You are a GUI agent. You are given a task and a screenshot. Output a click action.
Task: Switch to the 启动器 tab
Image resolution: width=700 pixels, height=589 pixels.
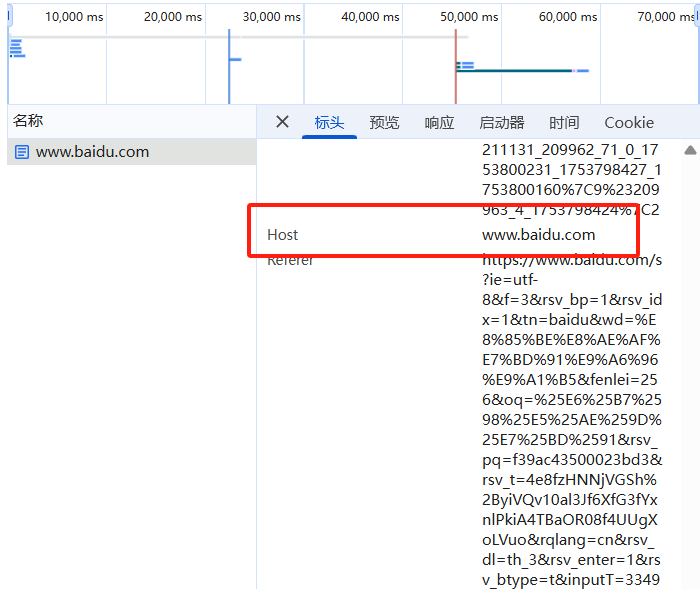(x=502, y=122)
